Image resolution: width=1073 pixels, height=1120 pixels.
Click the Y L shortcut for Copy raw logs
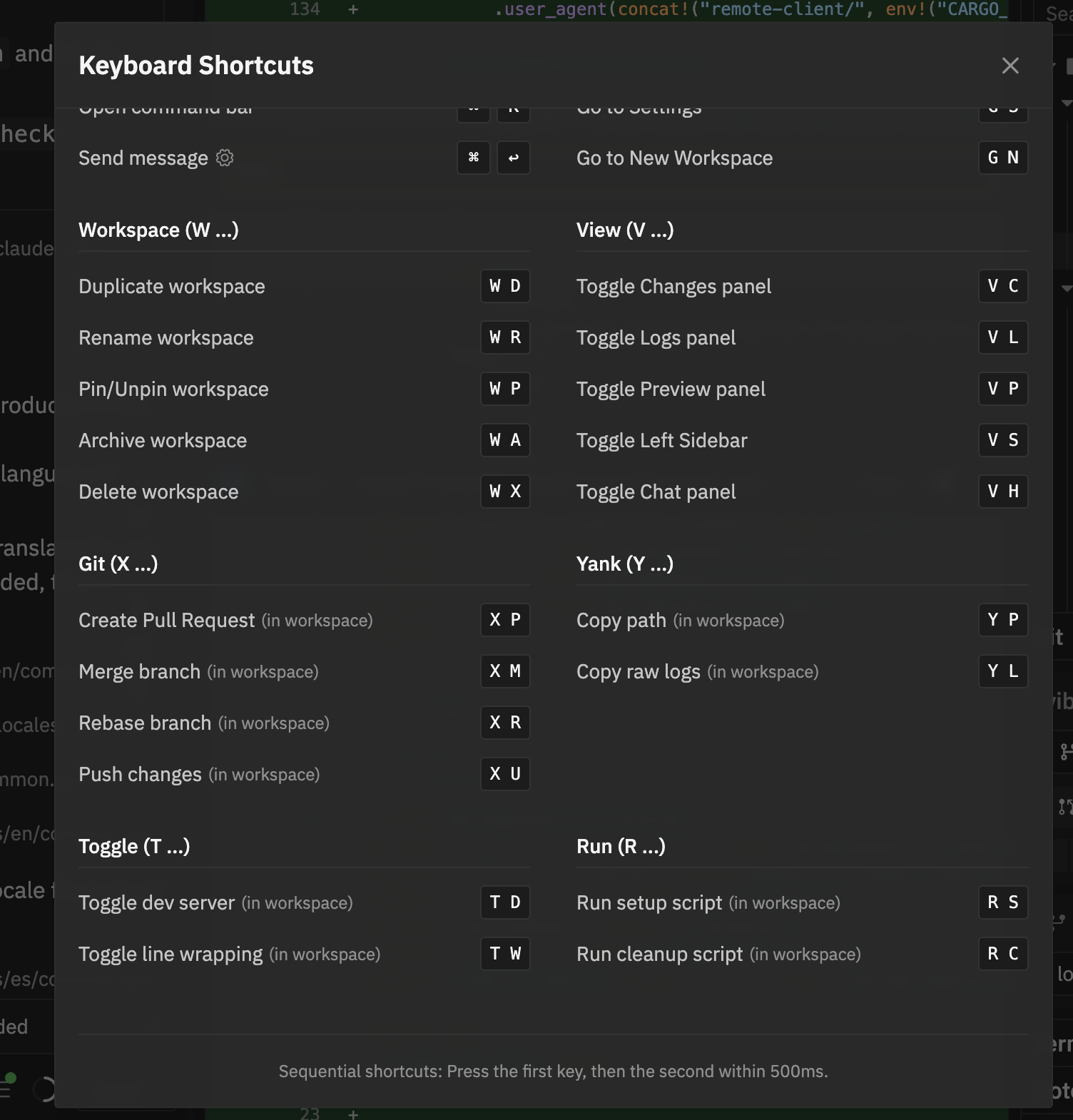pyautogui.click(x=1003, y=671)
